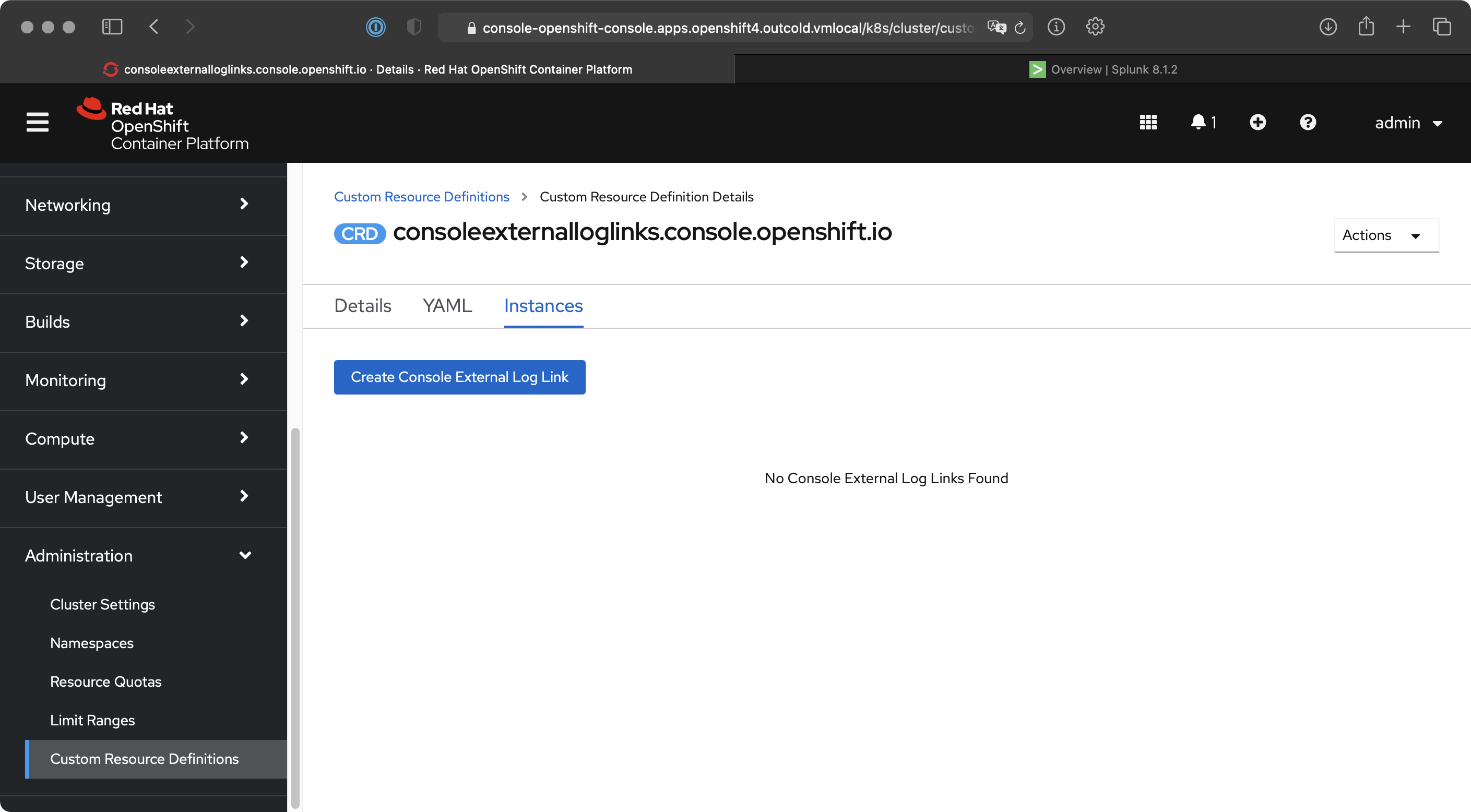
Task: Open the notifications bell
Action: [x=1203, y=122]
